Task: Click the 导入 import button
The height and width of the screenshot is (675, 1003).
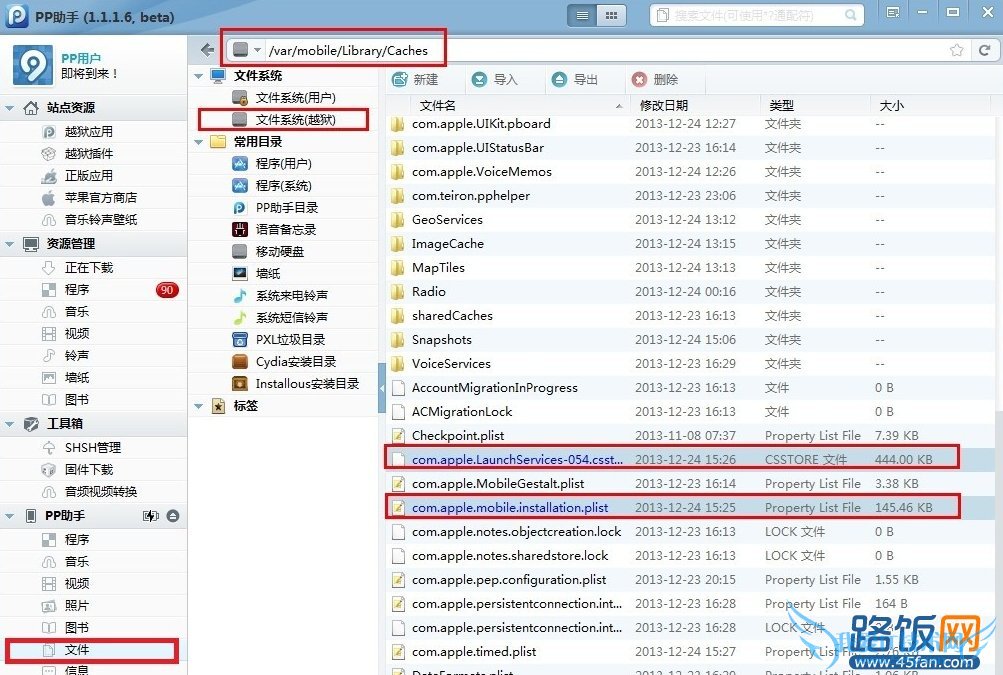Action: (494, 79)
